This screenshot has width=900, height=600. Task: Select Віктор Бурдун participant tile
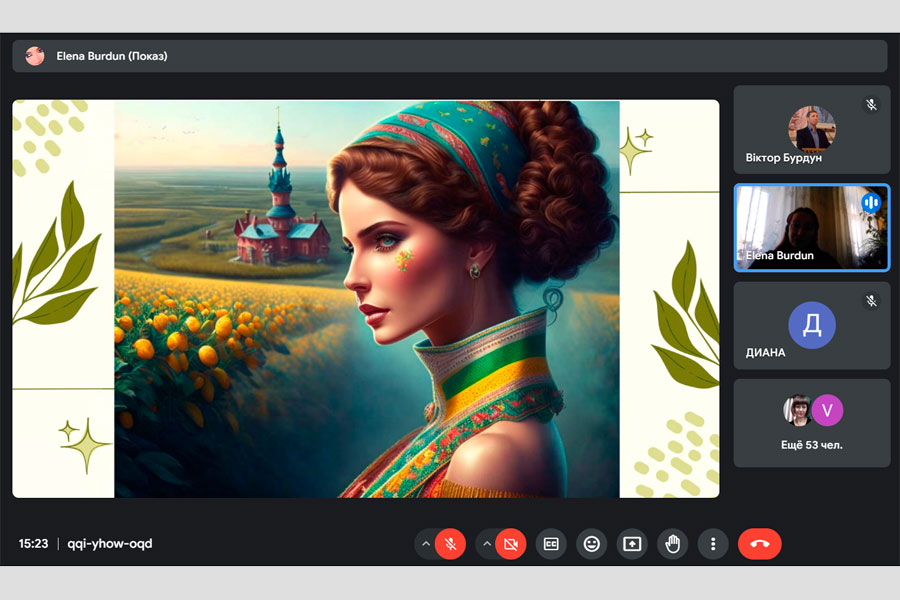click(812, 130)
